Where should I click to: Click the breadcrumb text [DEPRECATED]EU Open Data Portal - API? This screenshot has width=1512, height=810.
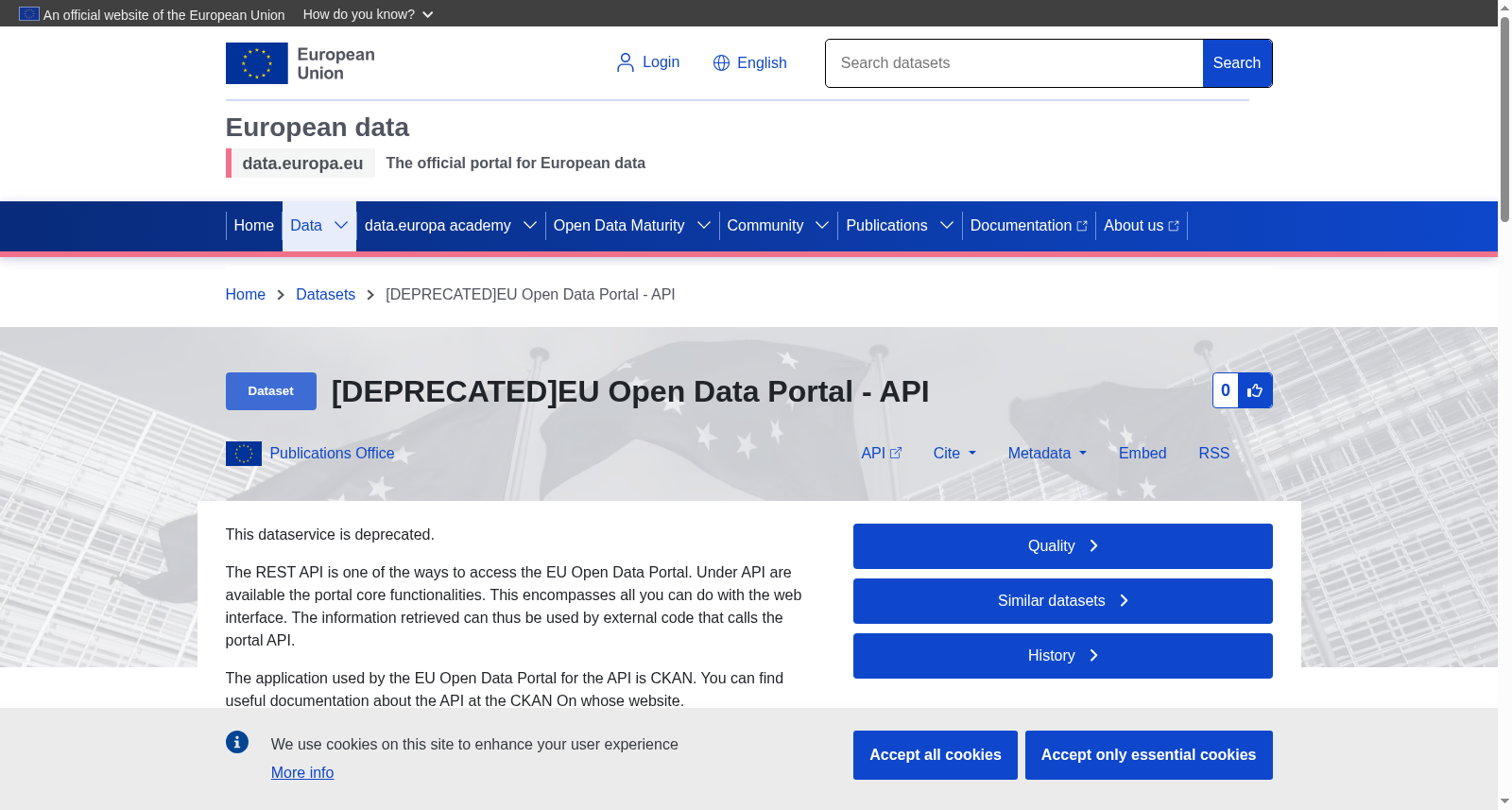[x=530, y=295]
